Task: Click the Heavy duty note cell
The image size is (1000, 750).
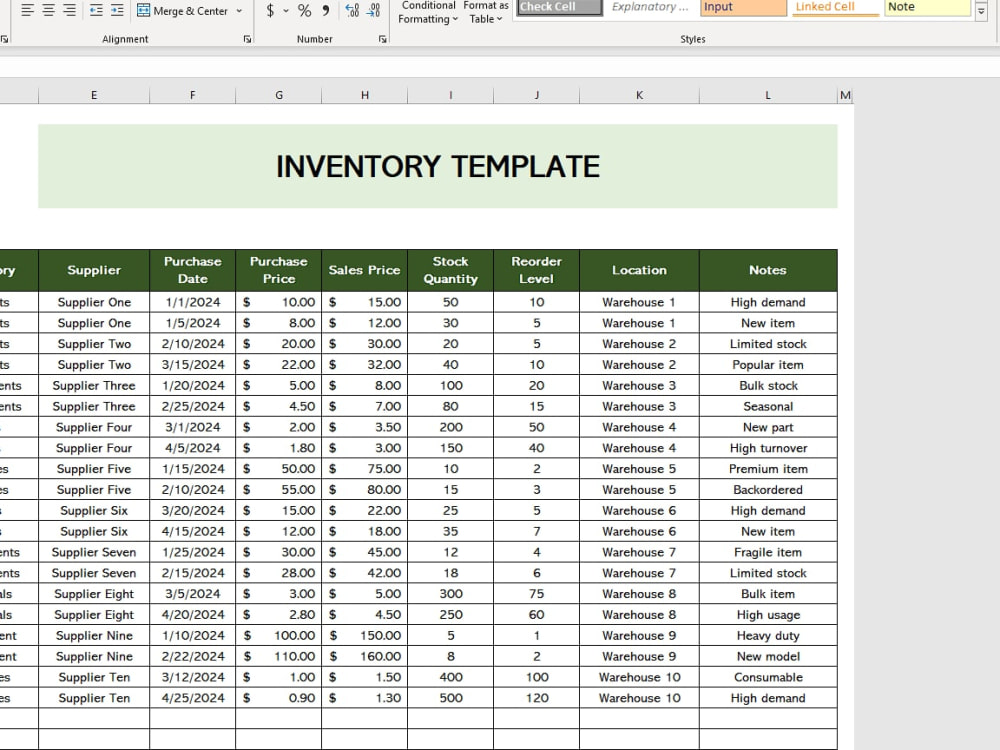Action: pos(768,636)
